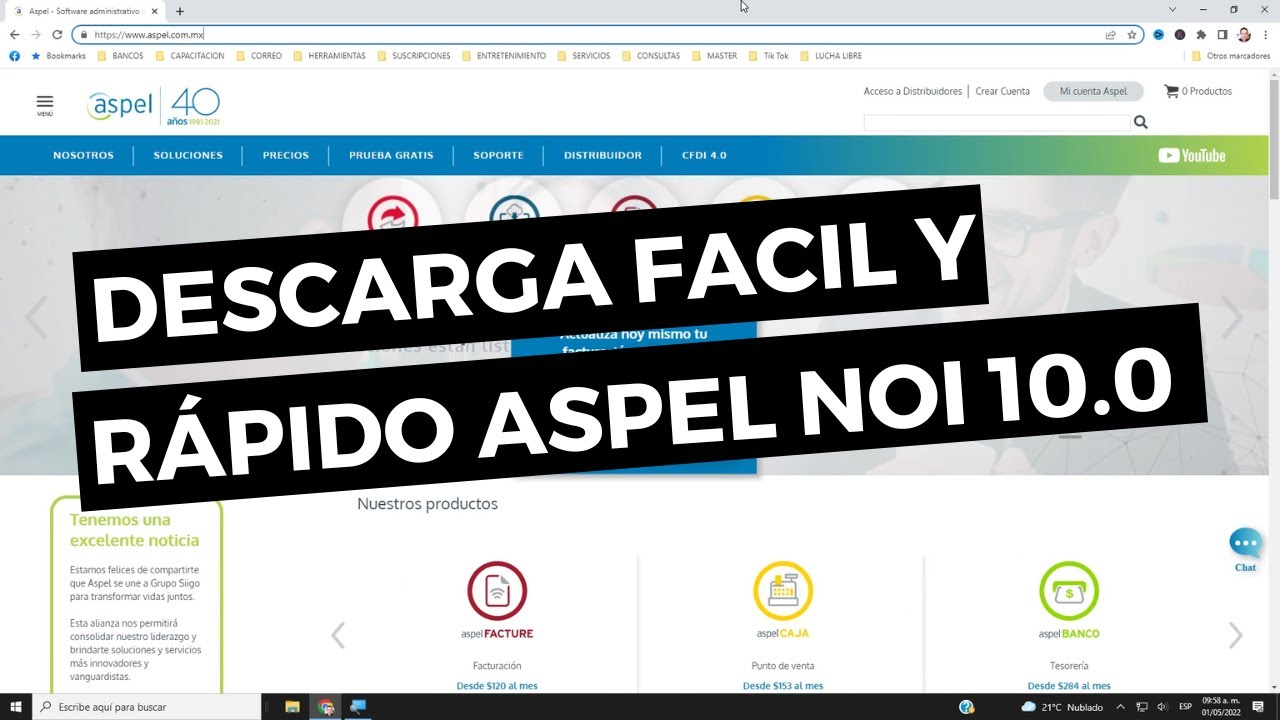Click the taskbar help question mark icon

[x=967, y=707]
